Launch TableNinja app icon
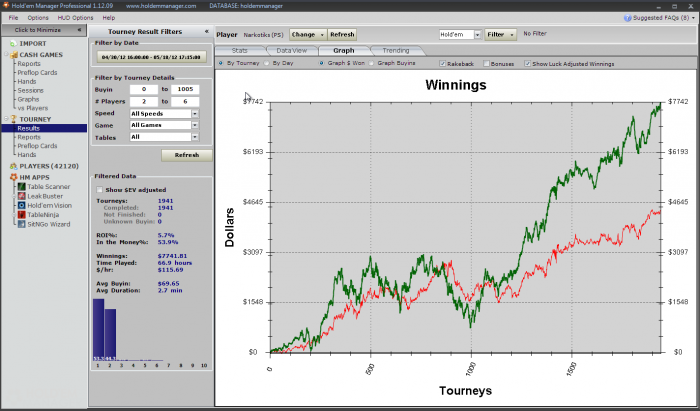This screenshot has height=411, width=700. point(21,215)
